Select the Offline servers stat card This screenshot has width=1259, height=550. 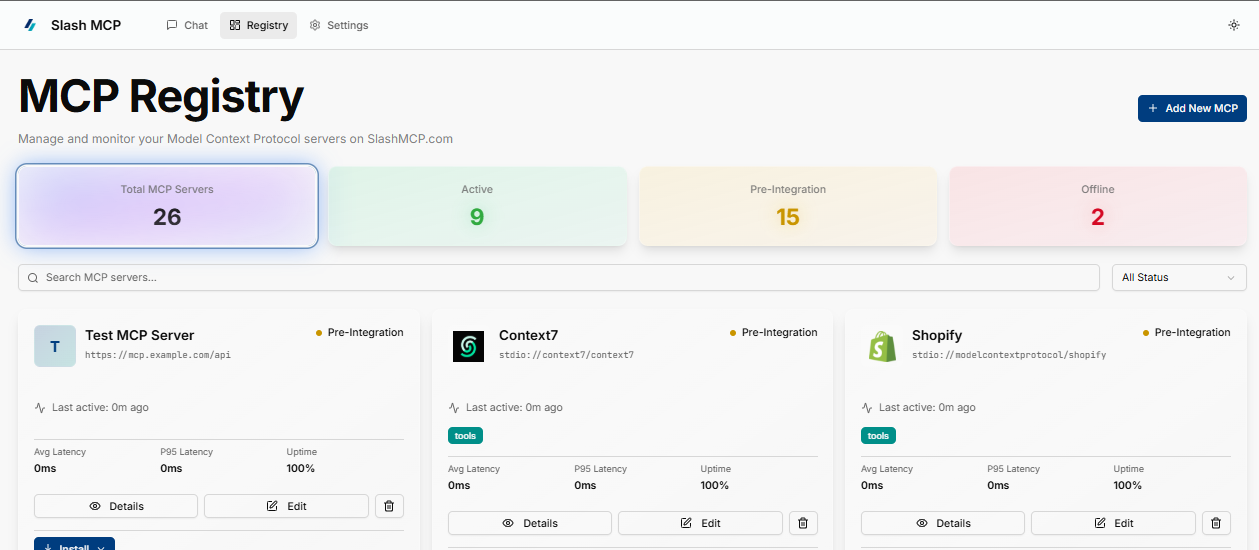[1097, 206]
